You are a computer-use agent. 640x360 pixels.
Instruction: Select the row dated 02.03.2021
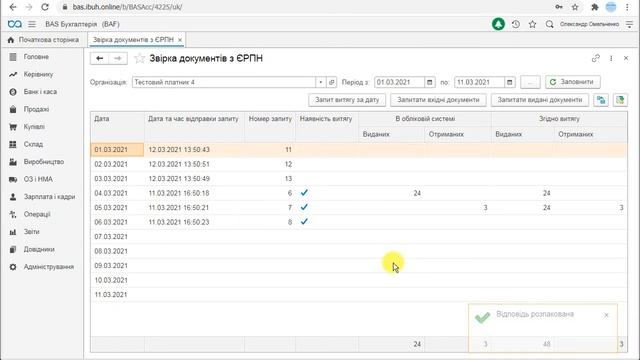pyautogui.click(x=358, y=164)
